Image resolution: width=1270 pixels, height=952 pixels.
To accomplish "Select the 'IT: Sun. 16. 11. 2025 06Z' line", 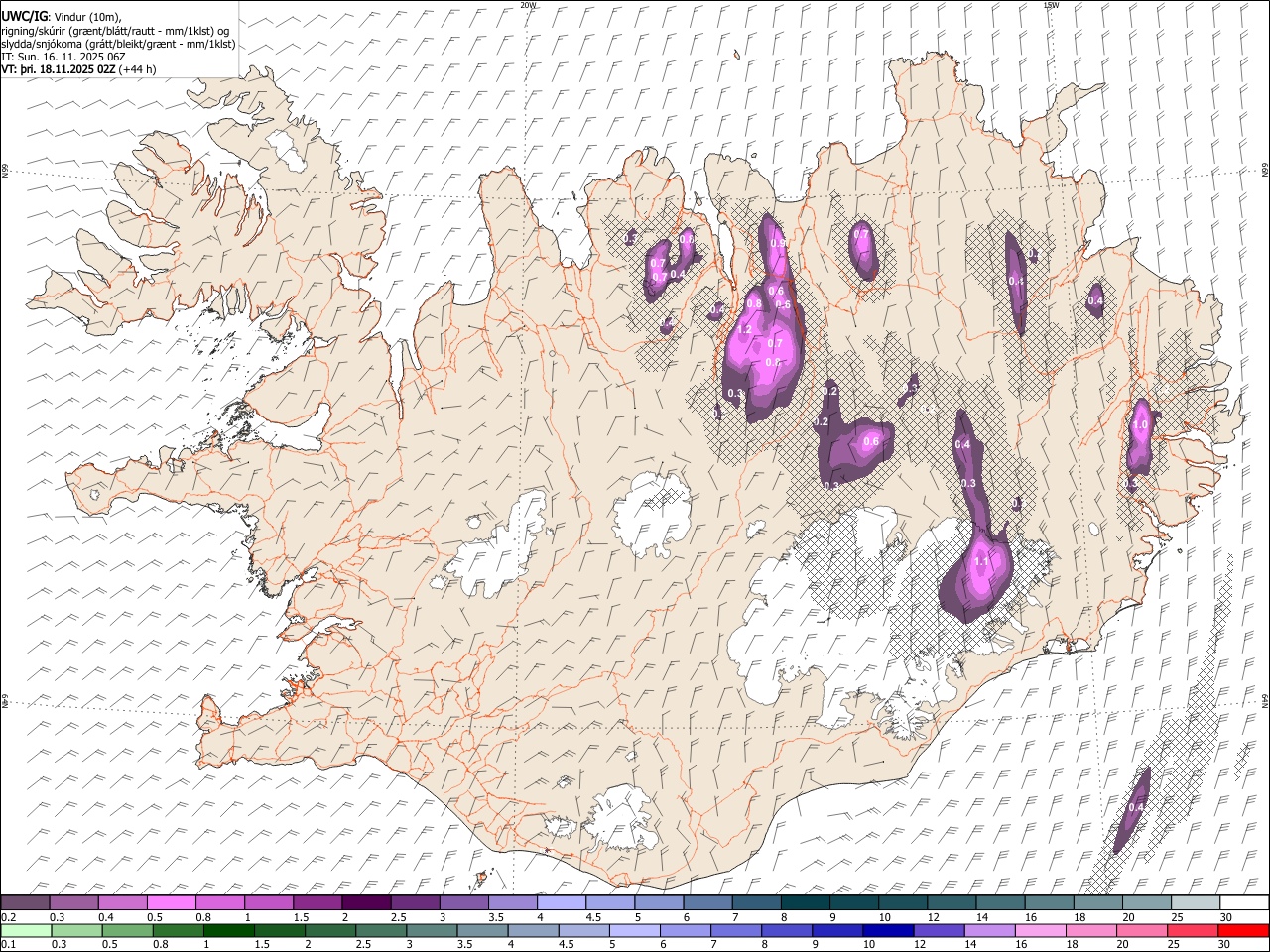I will (x=63, y=57).
